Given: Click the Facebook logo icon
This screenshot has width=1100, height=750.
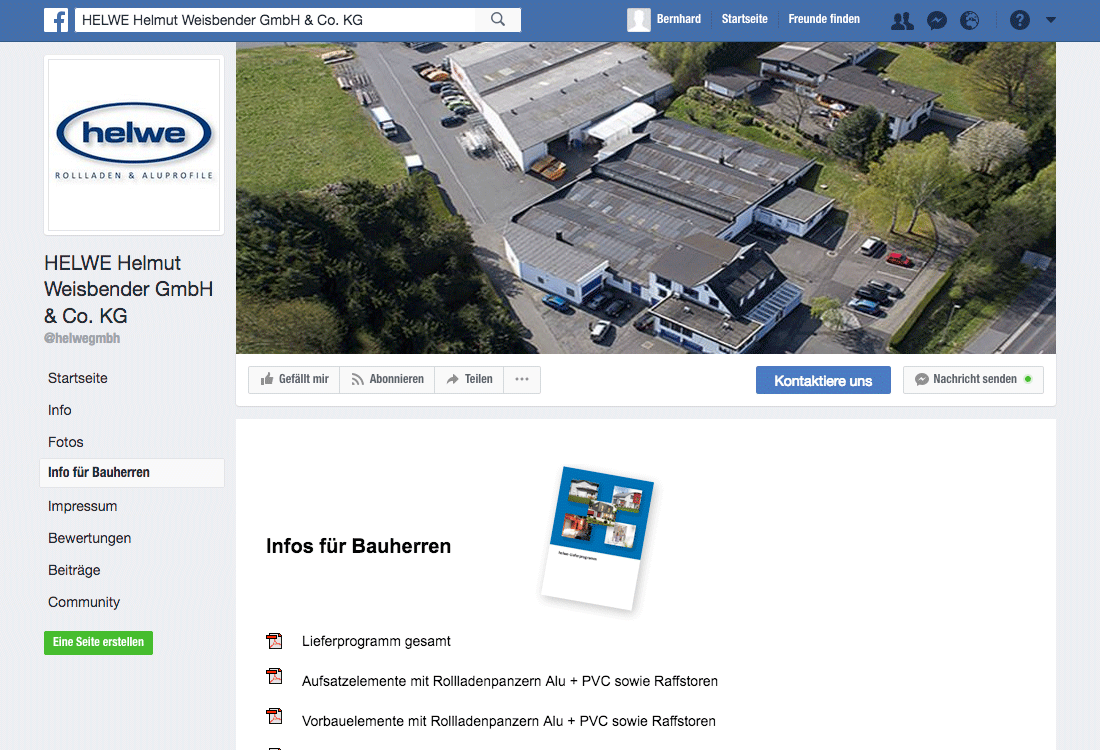Looking at the screenshot, I should 56,20.
